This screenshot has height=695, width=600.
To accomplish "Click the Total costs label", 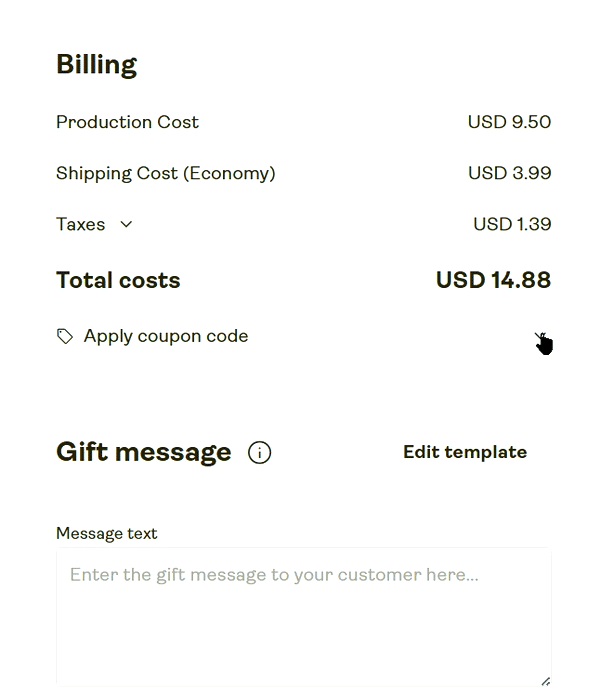I will [118, 280].
